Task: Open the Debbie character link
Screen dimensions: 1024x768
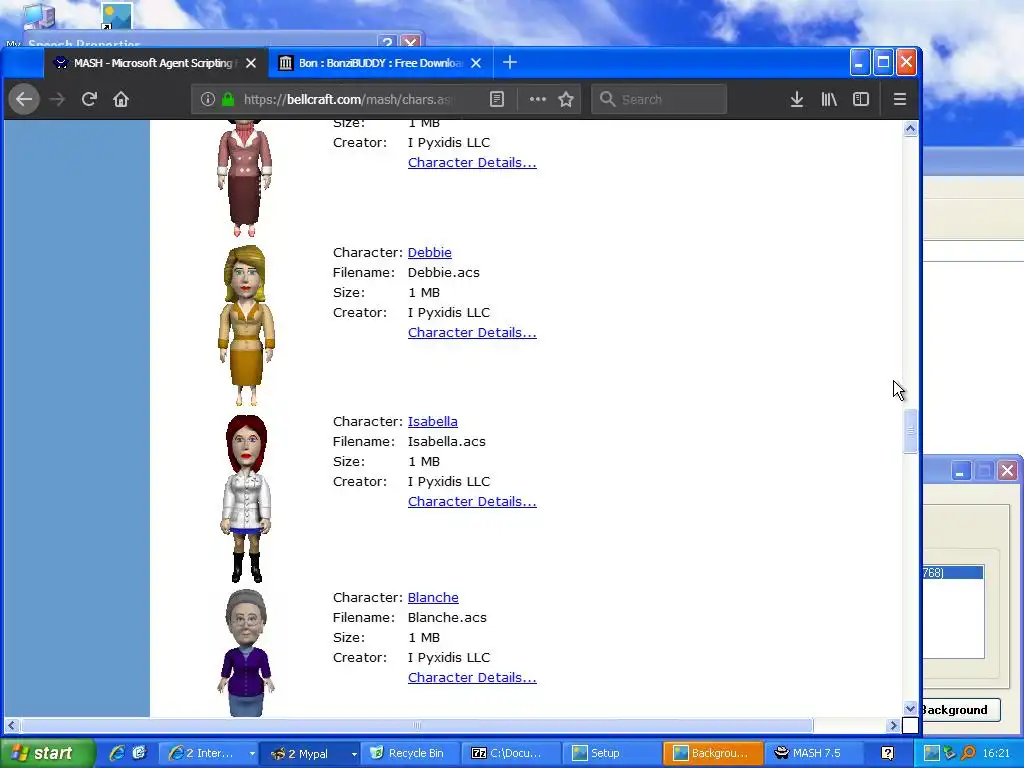Action: [430, 253]
